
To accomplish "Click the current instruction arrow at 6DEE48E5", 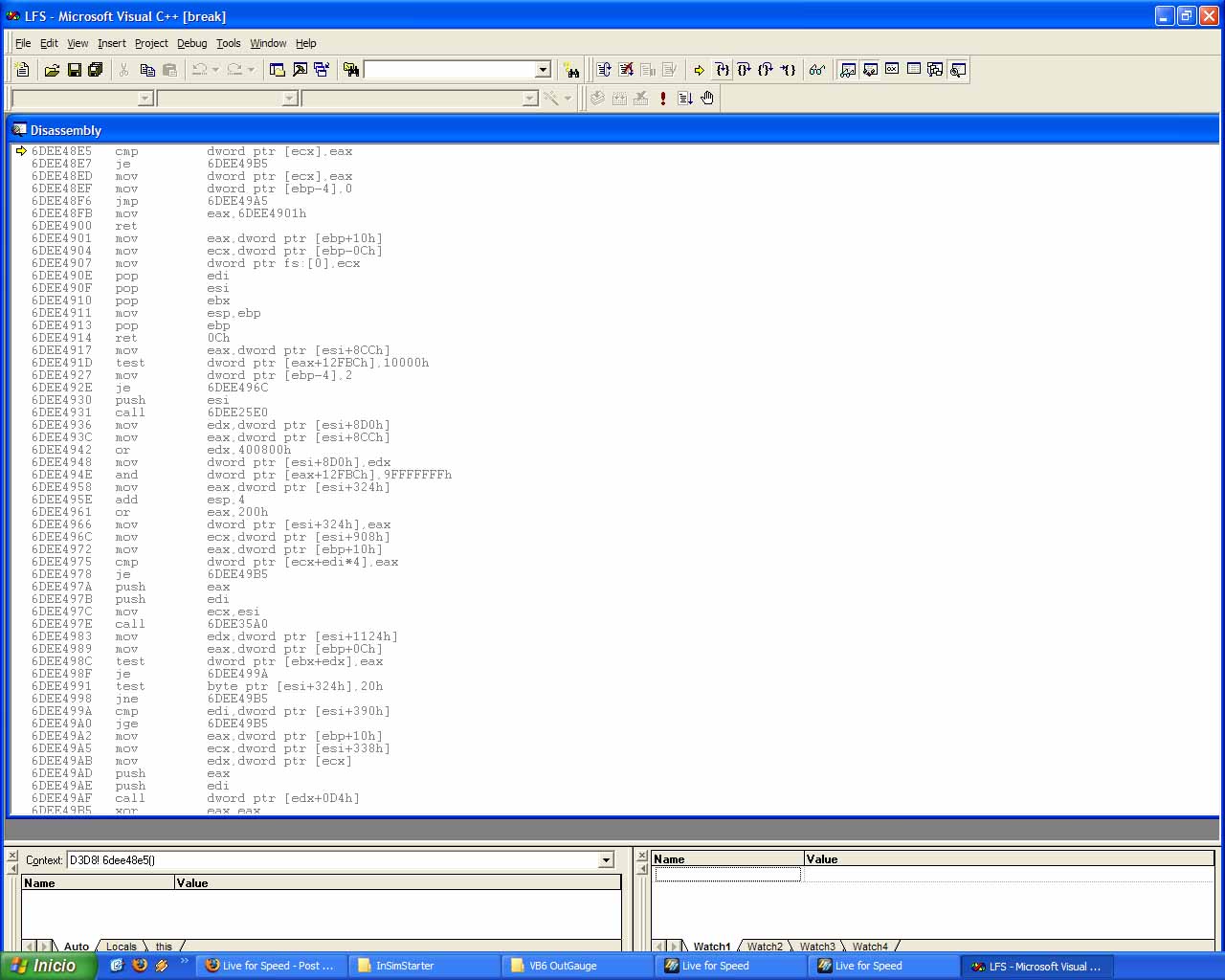I will pos(21,151).
